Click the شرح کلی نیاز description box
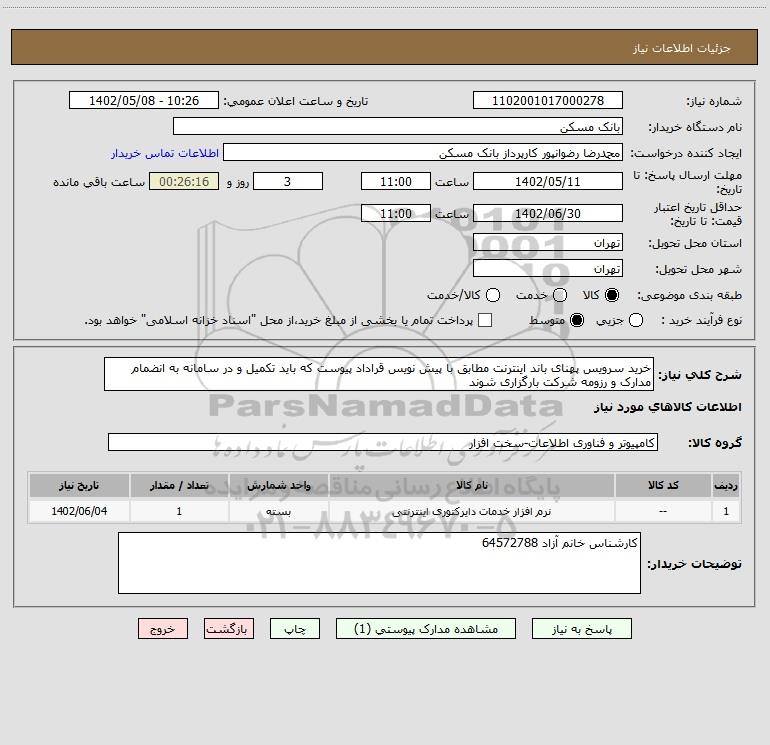The image size is (770, 745). tap(379, 374)
